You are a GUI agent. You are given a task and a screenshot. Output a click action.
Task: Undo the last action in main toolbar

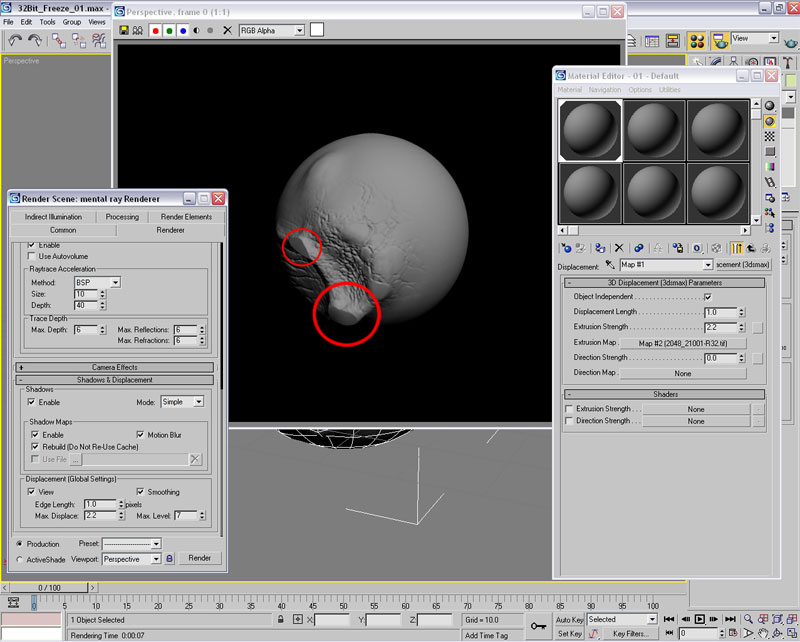(x=15, y=40)
